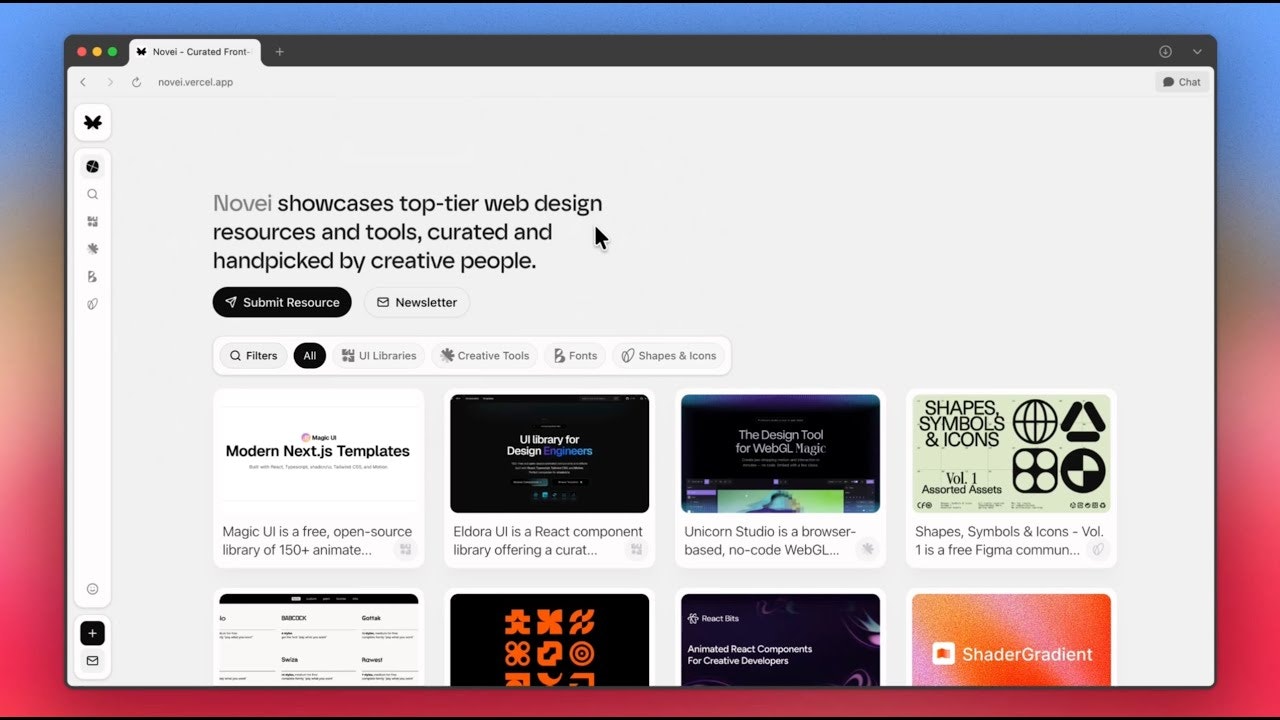
Task: Click the Shapes, Symbols & Icons description text
Action: (x=1009, y=541)
